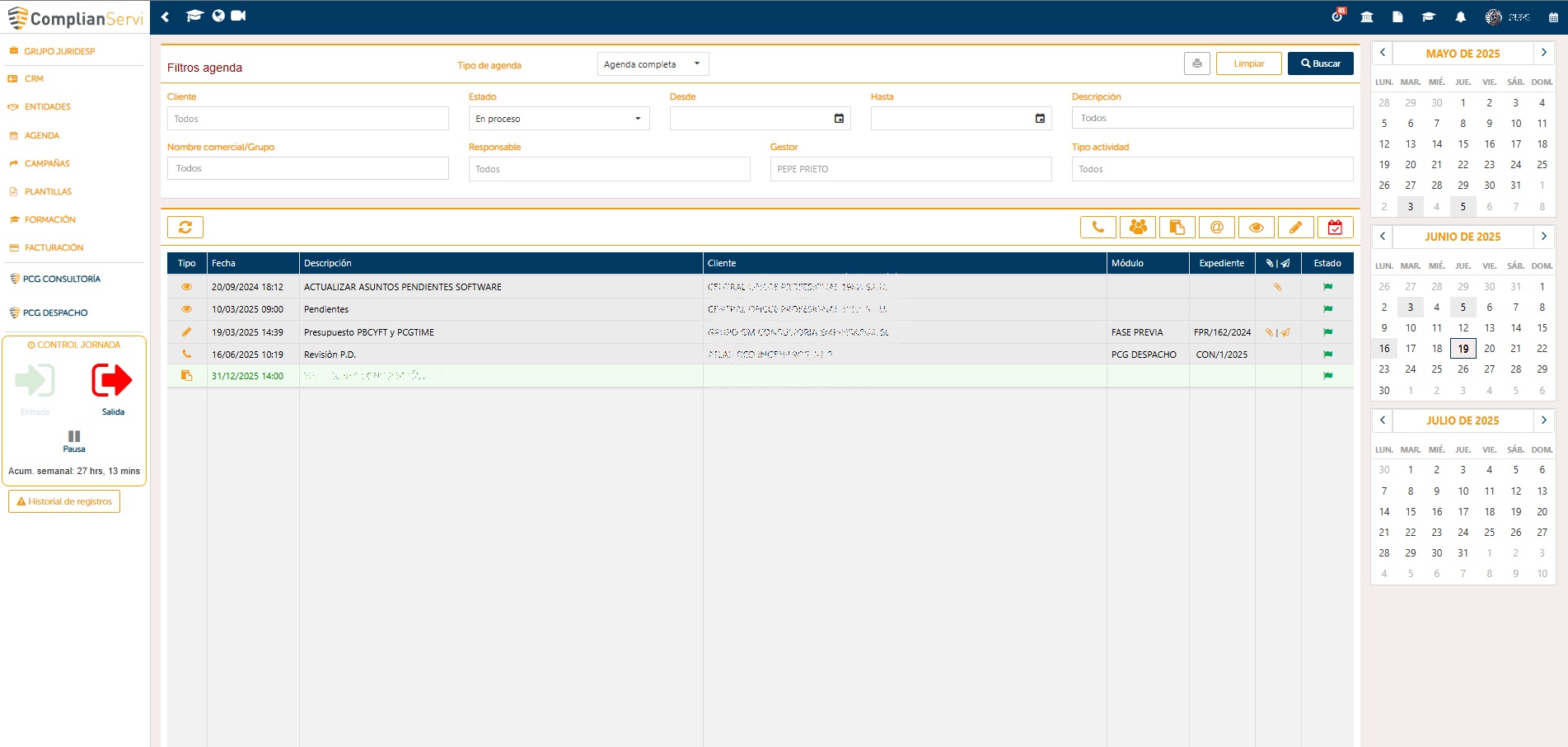Select May 14 in the Mayo calendar
The width and height of the screenshot is (1568, 747).
click(1437, 144)
